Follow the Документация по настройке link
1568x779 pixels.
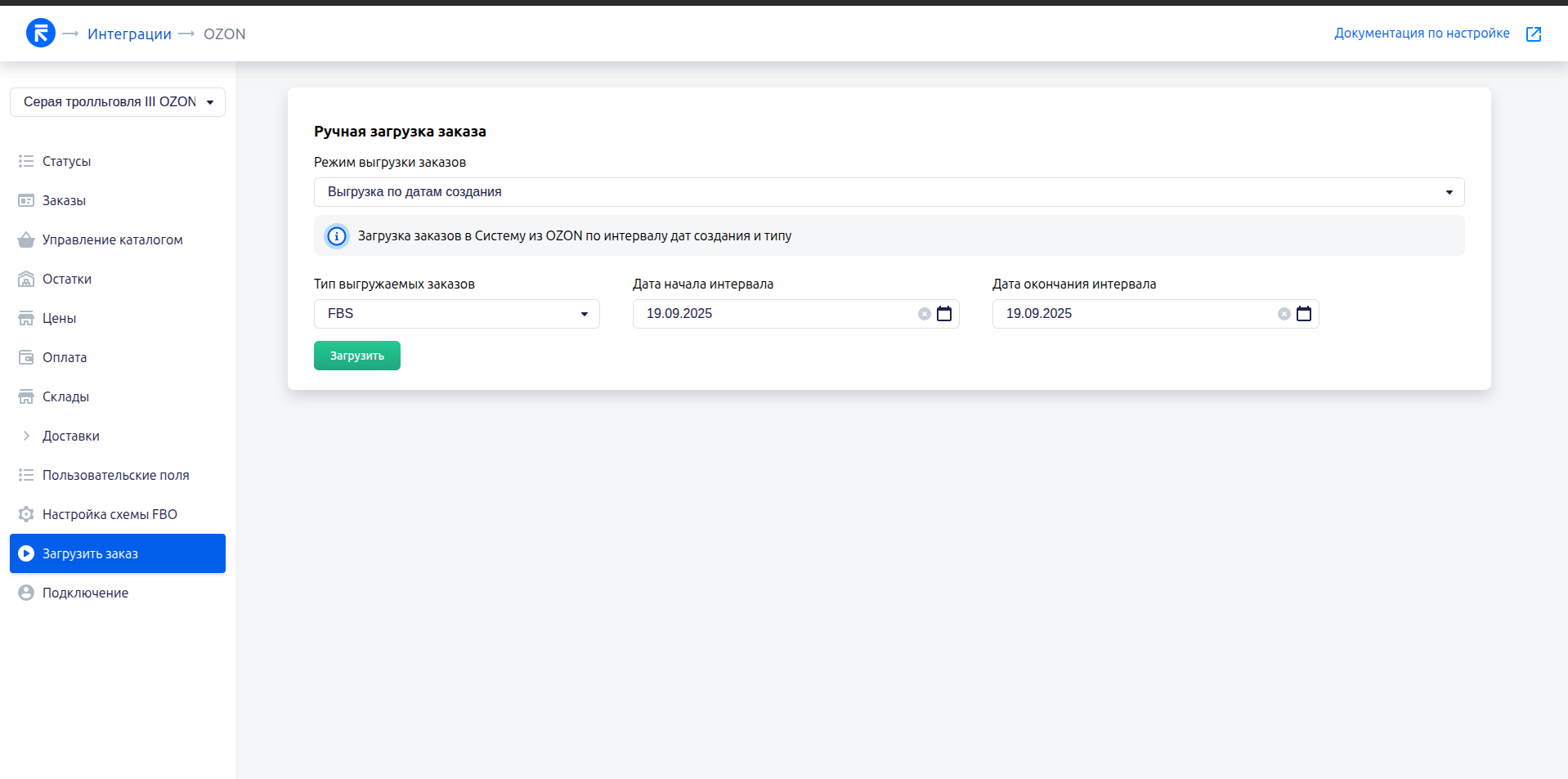tap(1421, 34)
